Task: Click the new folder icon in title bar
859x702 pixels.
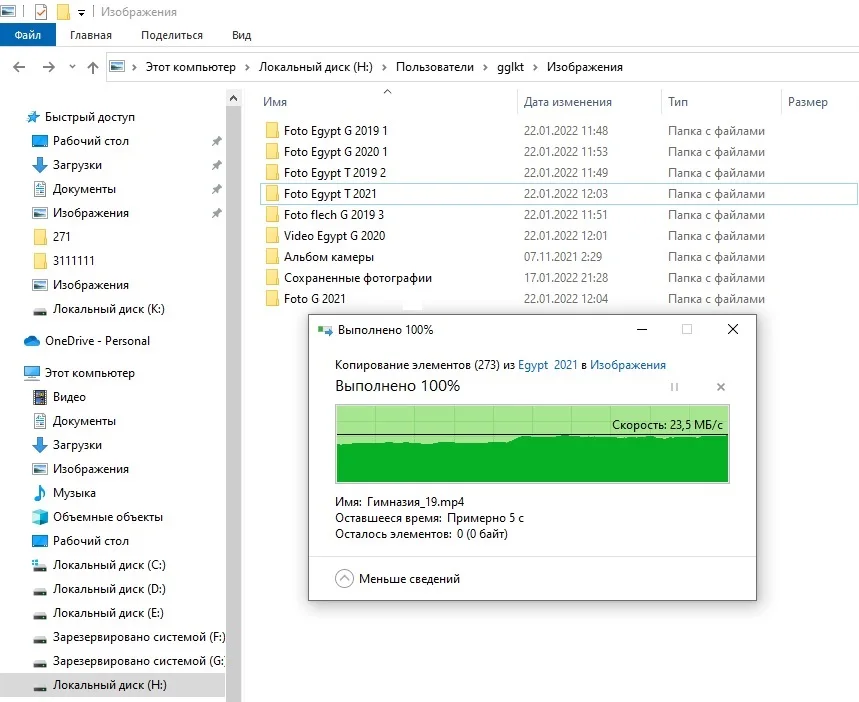Action: [64, 12]
